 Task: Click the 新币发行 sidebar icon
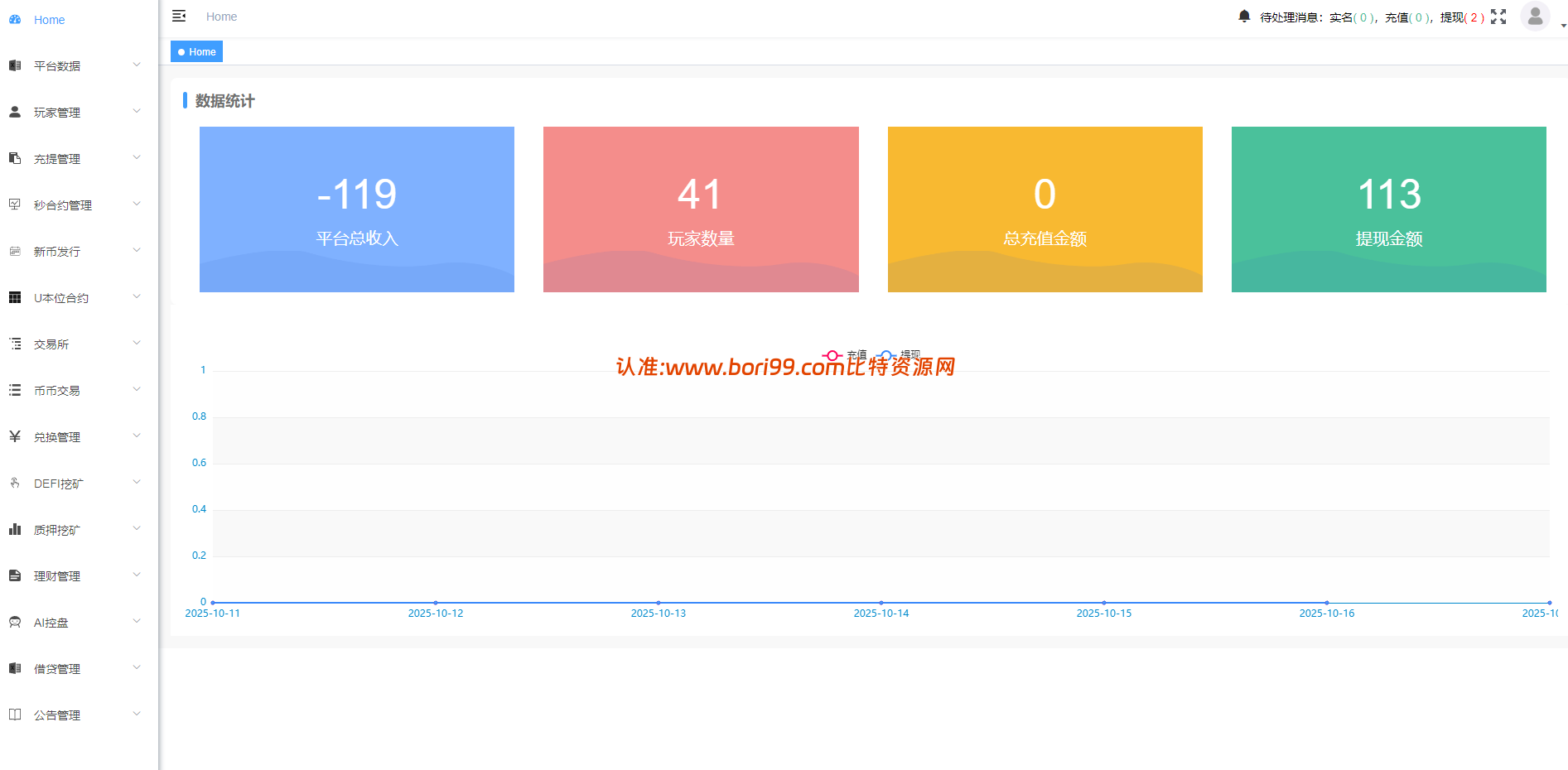coord(15,251)
